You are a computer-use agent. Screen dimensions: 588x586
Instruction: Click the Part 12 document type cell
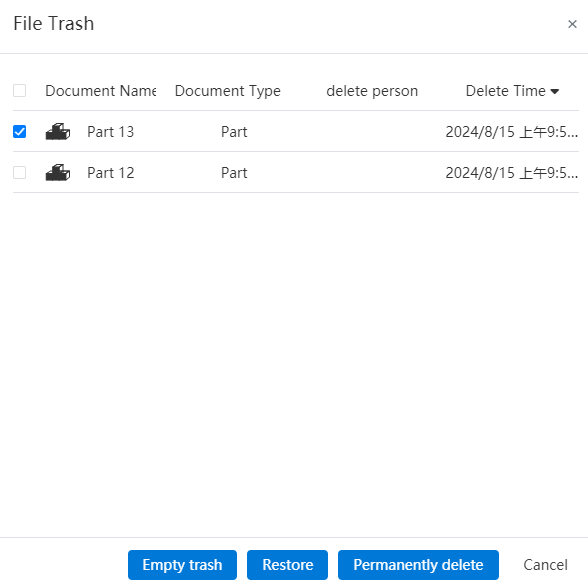coord(234,172)
